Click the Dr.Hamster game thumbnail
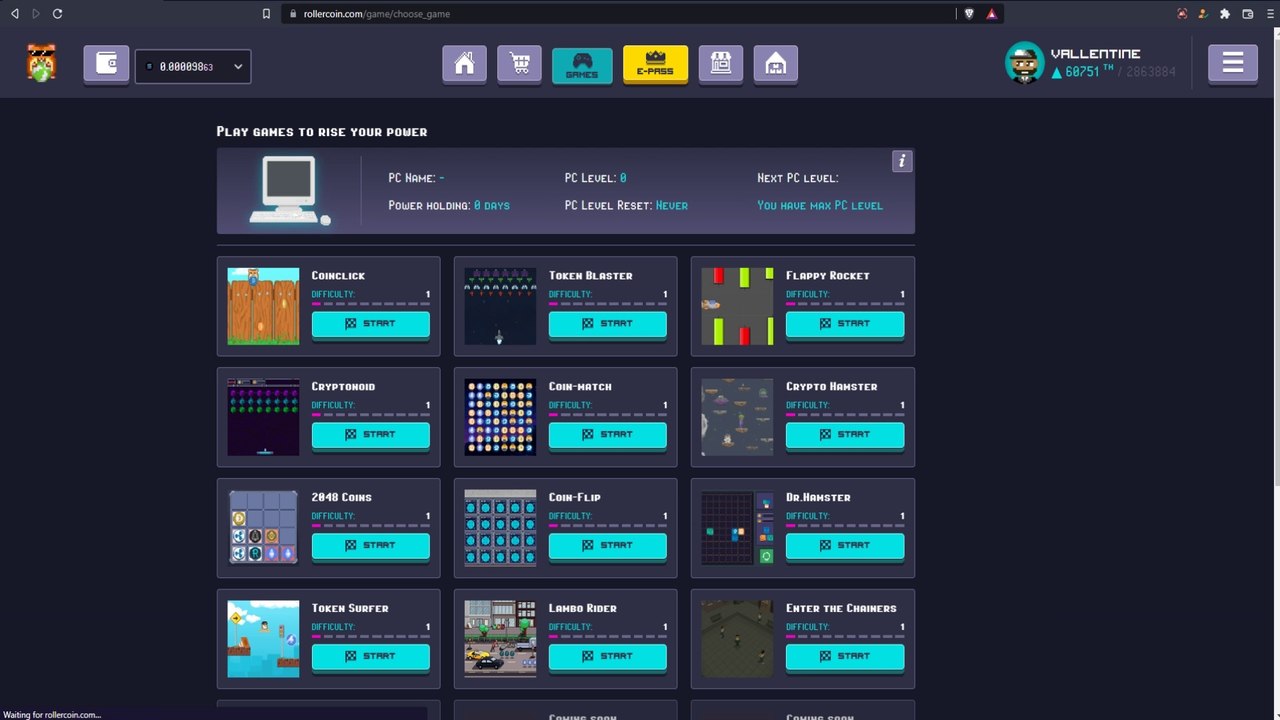 coord(737,528)
